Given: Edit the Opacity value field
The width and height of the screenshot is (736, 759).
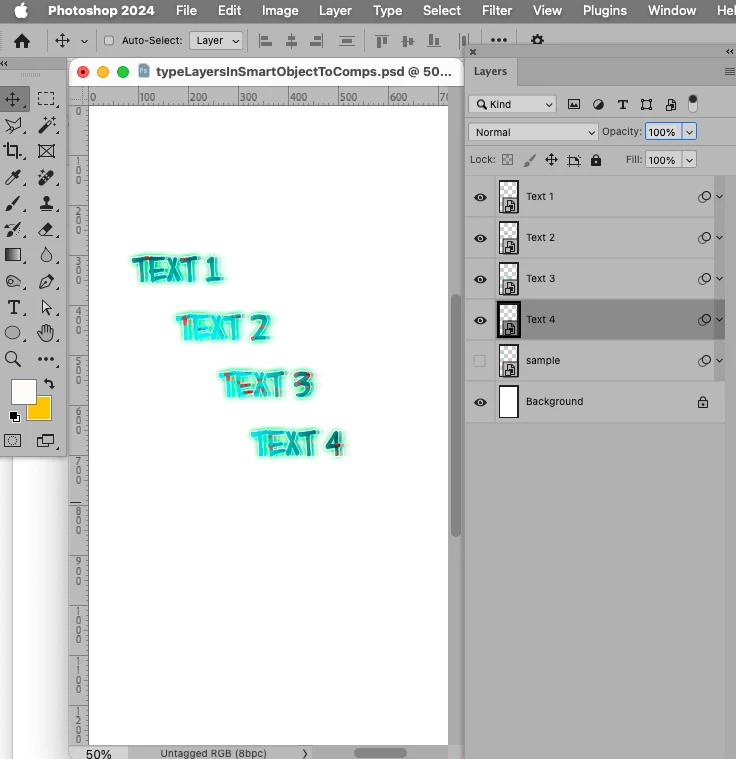Looking at the screenshot, I should [x=663, y=132].
